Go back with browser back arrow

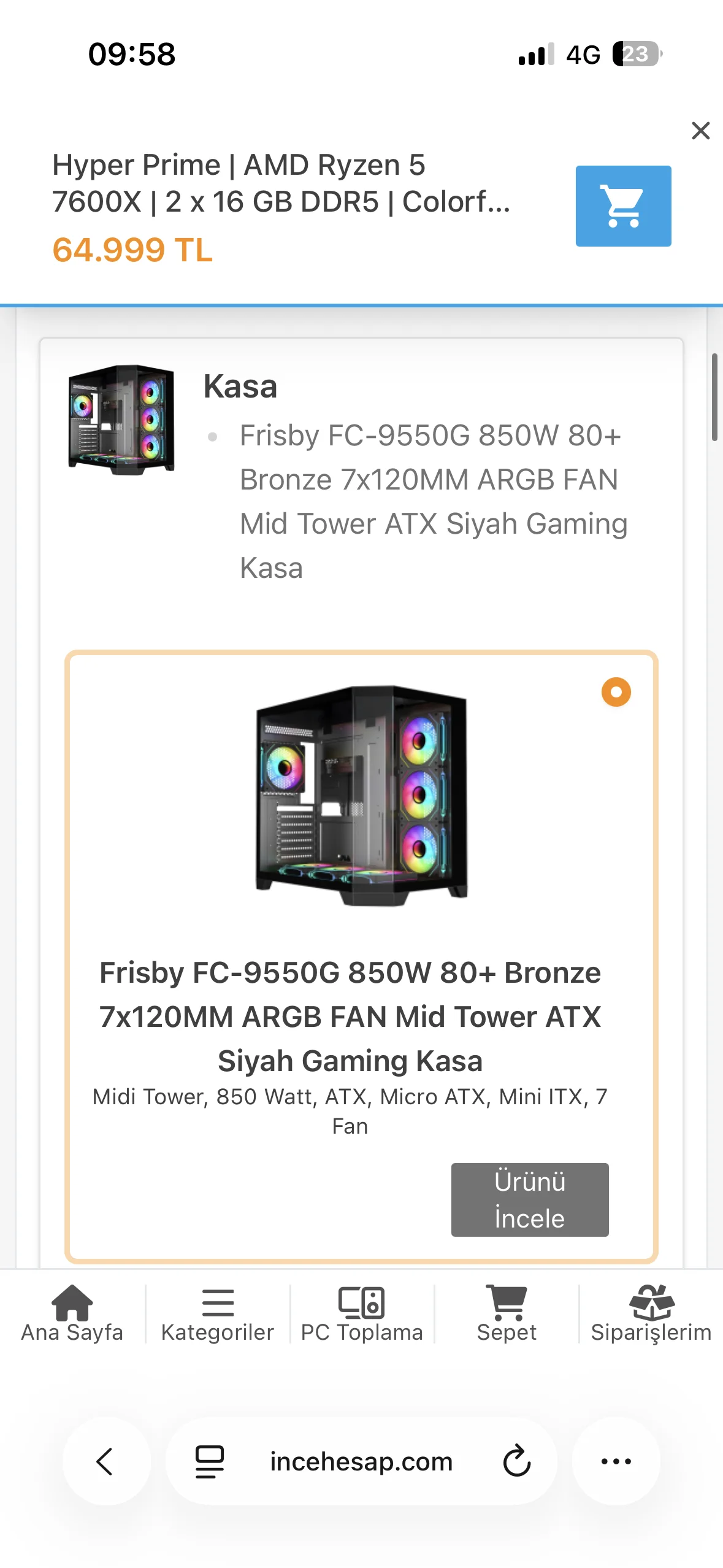105,1461
